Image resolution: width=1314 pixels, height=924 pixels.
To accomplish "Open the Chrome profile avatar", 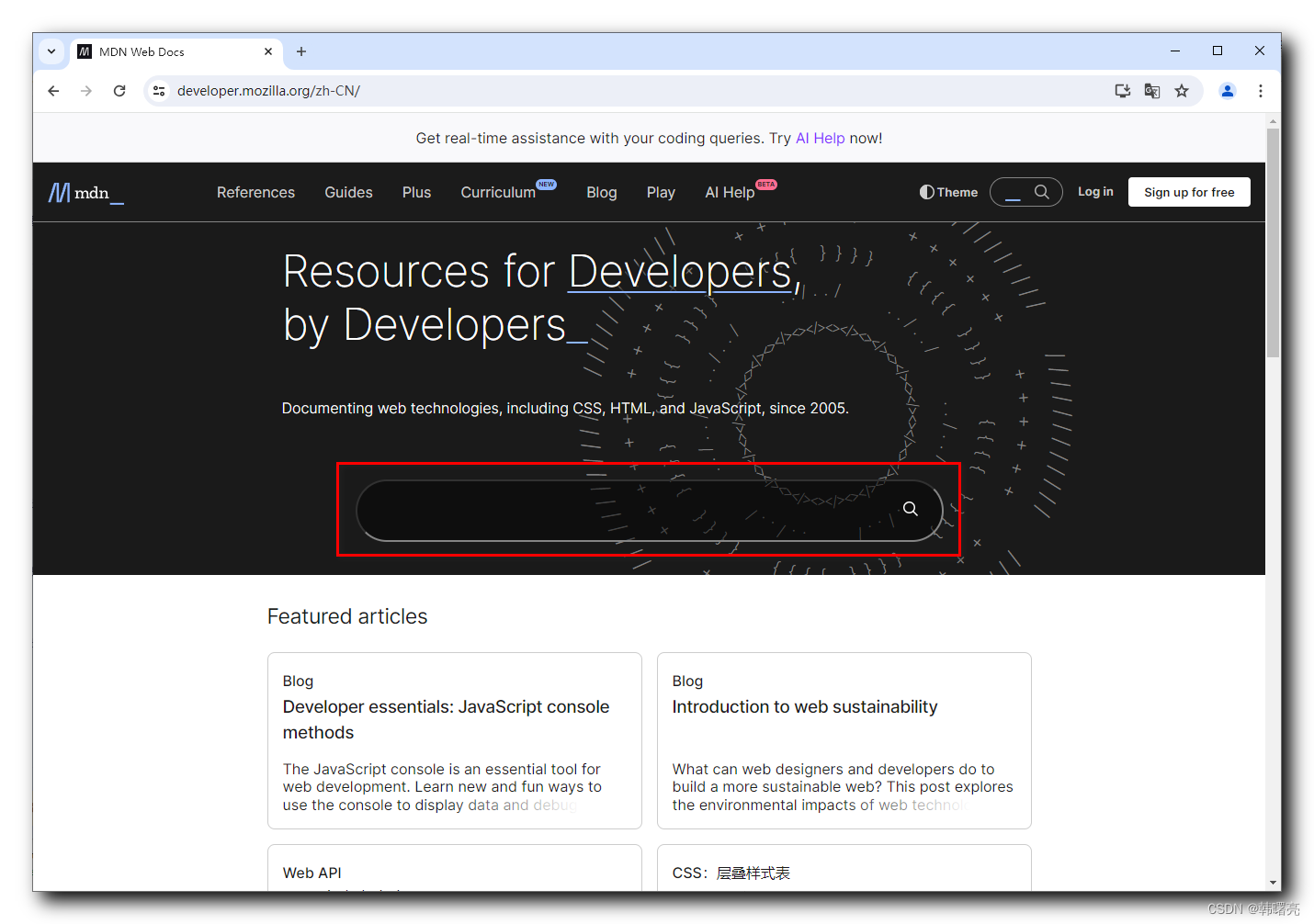I will 1228,91.
